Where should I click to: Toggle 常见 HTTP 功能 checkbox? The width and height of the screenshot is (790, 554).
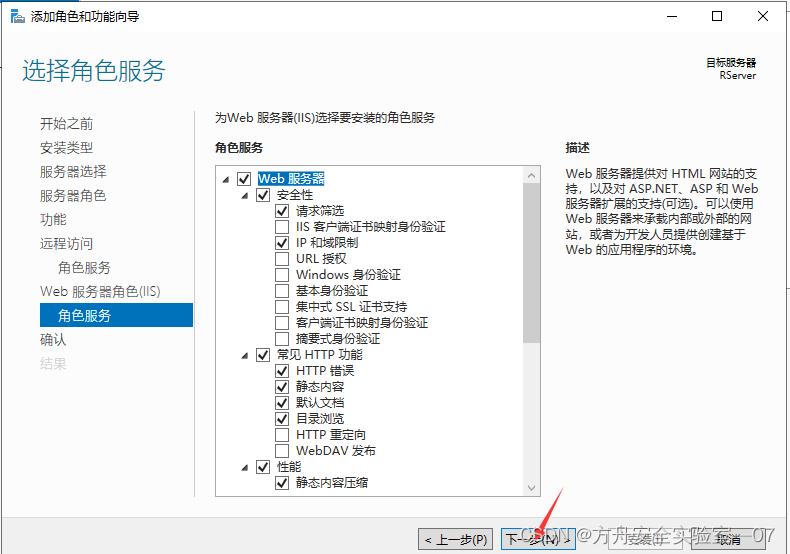[263, 355]
